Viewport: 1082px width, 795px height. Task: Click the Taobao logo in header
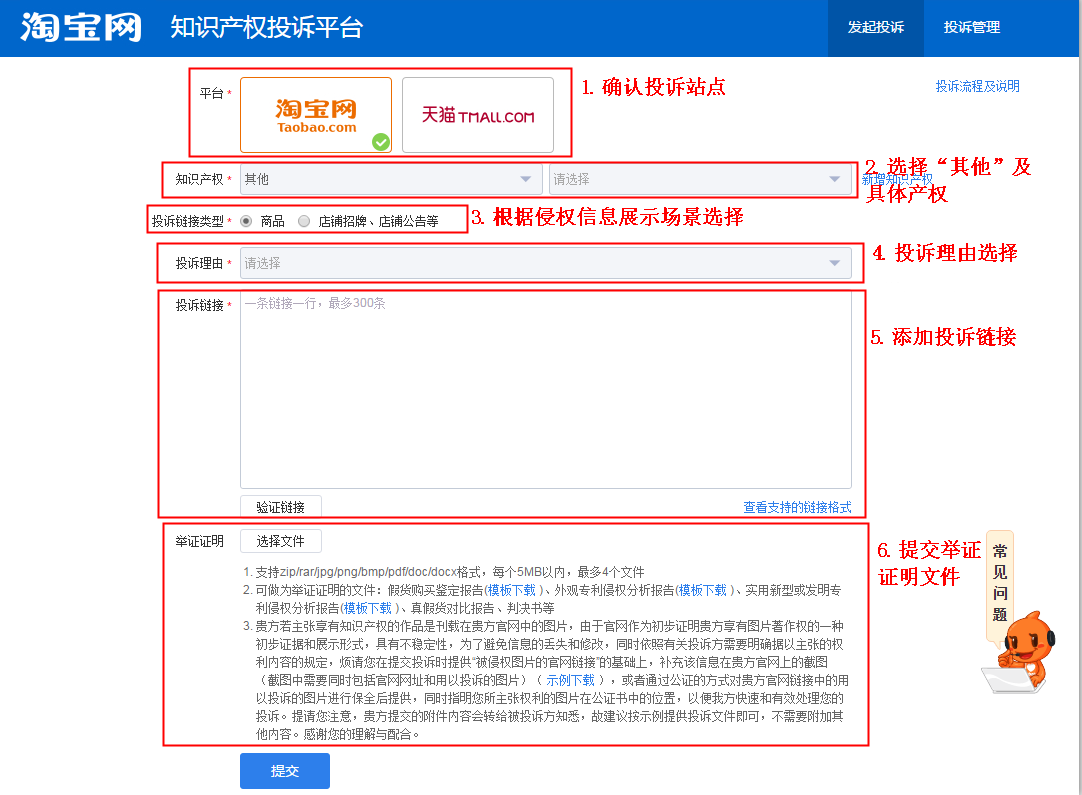pyautogui.click(x=81, y=27)
